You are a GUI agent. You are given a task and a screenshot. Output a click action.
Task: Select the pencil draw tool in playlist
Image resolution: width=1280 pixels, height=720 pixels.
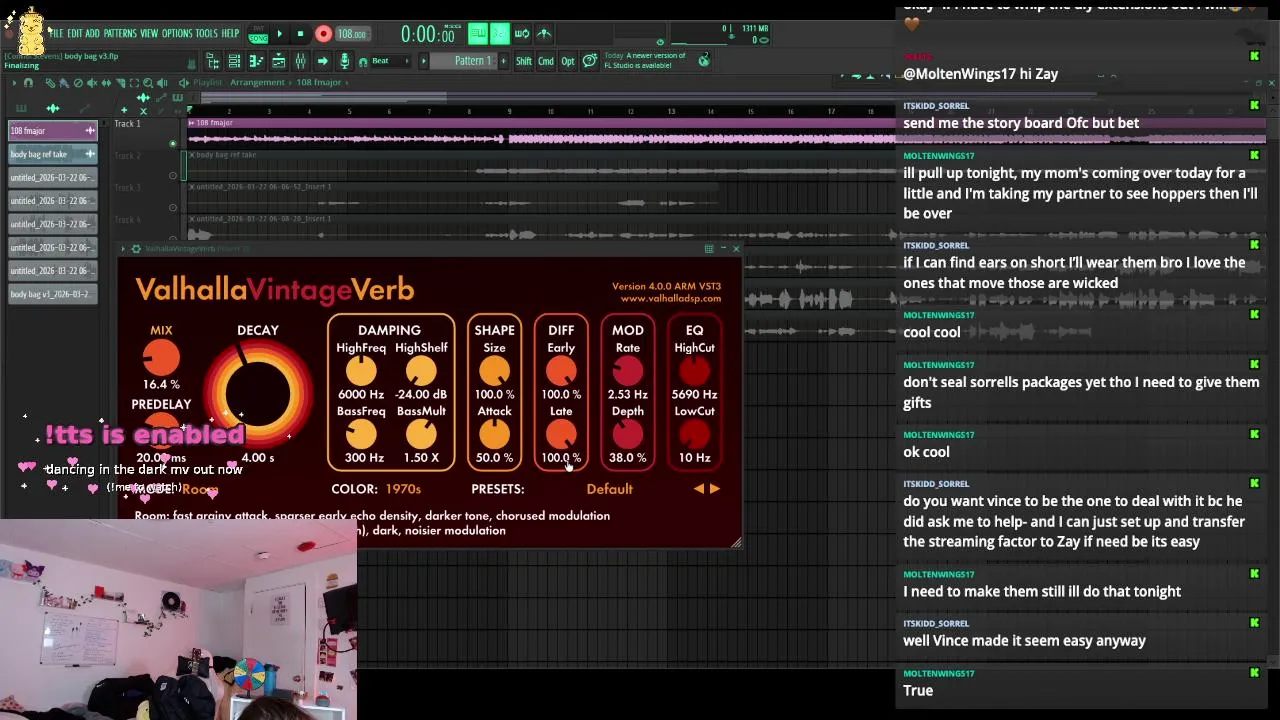pyautogui.click(x=50, y=83)
